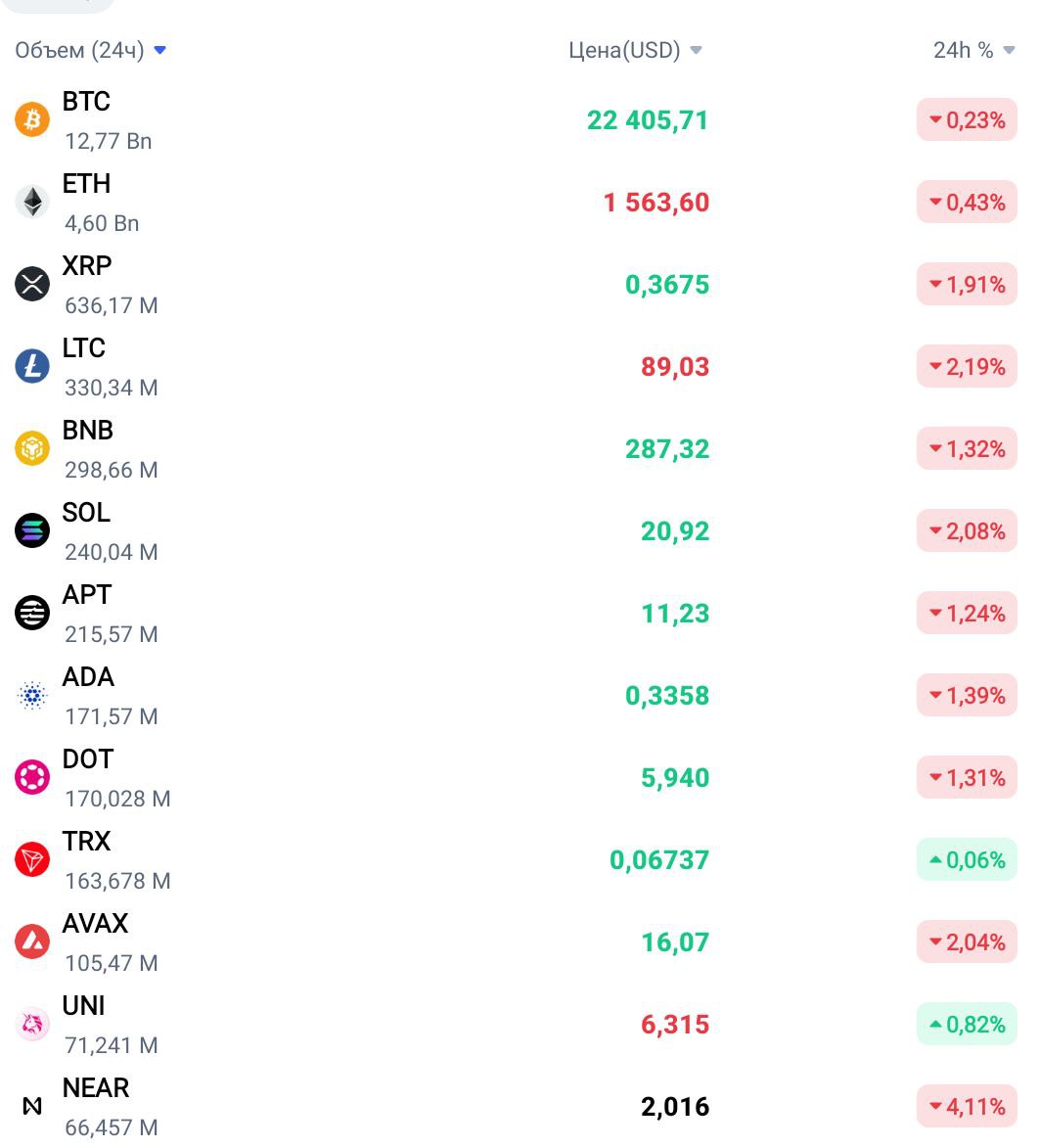Image resolution: width=1040 pixels, height=1148 pixels.
Task: Open the Uniswap unicorn icon
Action: 32,1025
